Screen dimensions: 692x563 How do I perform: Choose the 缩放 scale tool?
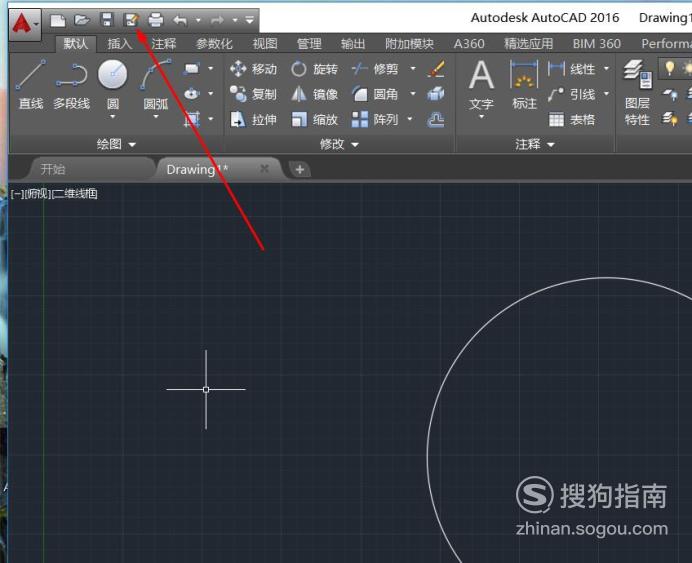[x=314, y=119]
